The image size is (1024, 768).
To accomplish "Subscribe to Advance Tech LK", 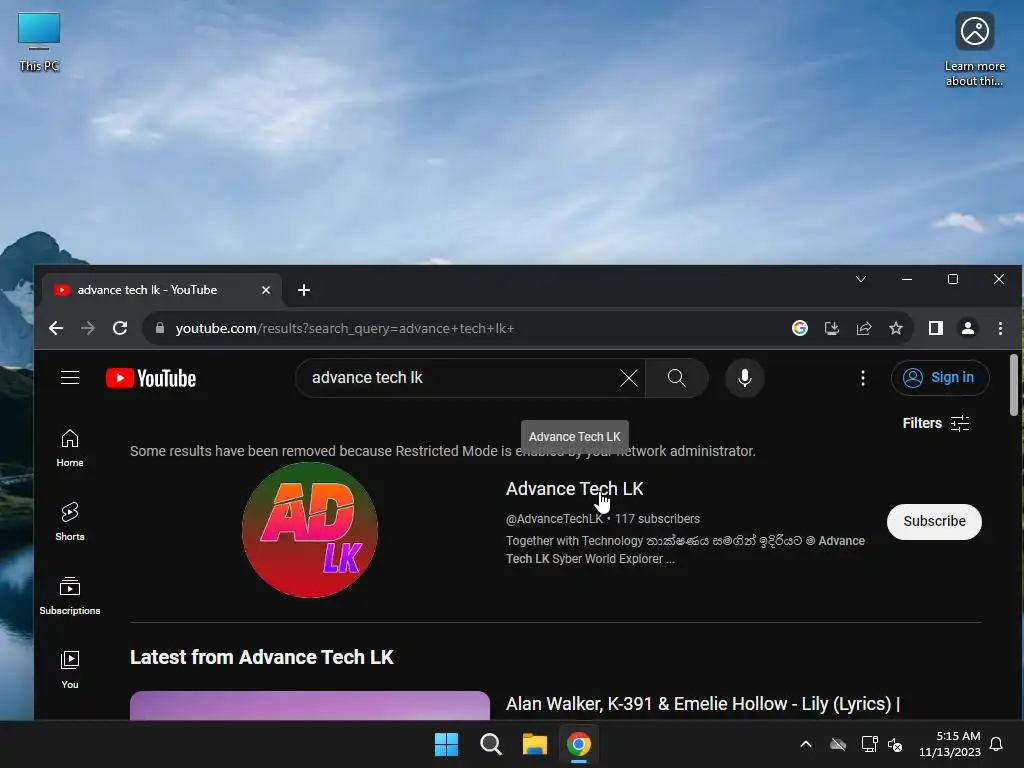I will point(934,521).
